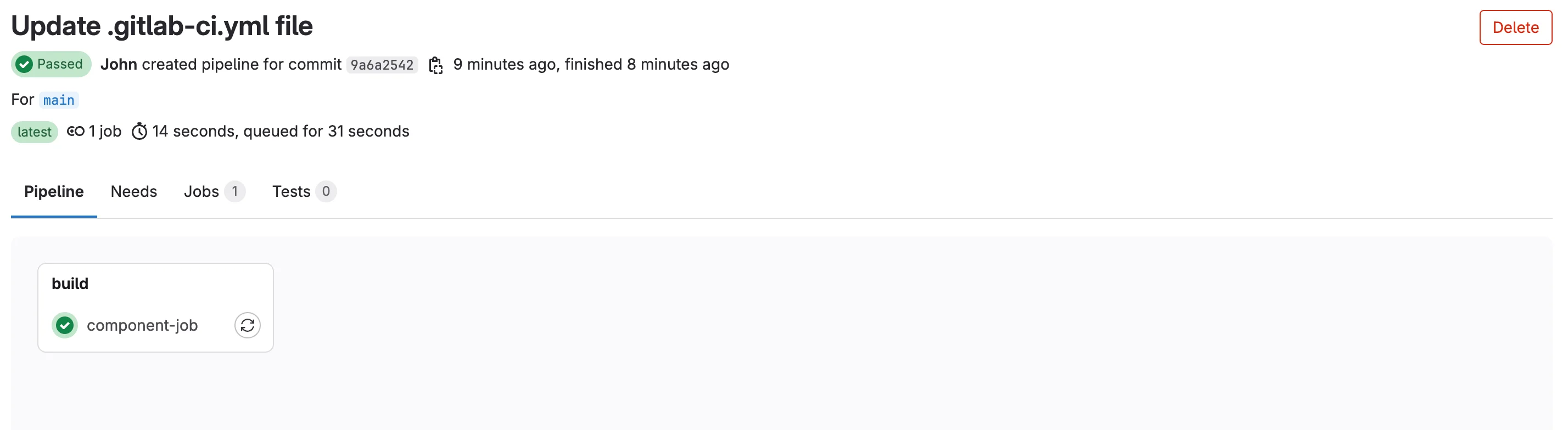Delete this pipeline
The image size is (1568, 430).
pos(1515,27)
